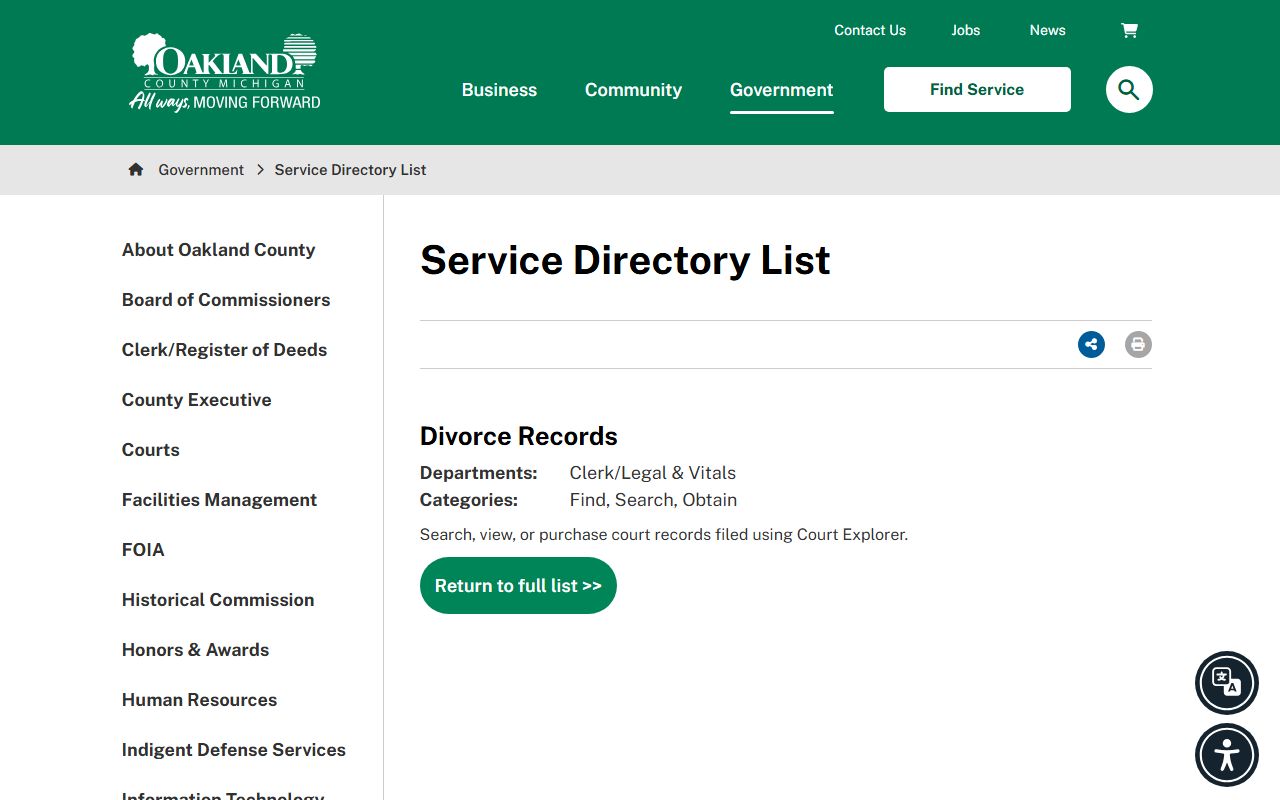
Task: Click the home icon in breadcrumb
Action: coord(136,169)
